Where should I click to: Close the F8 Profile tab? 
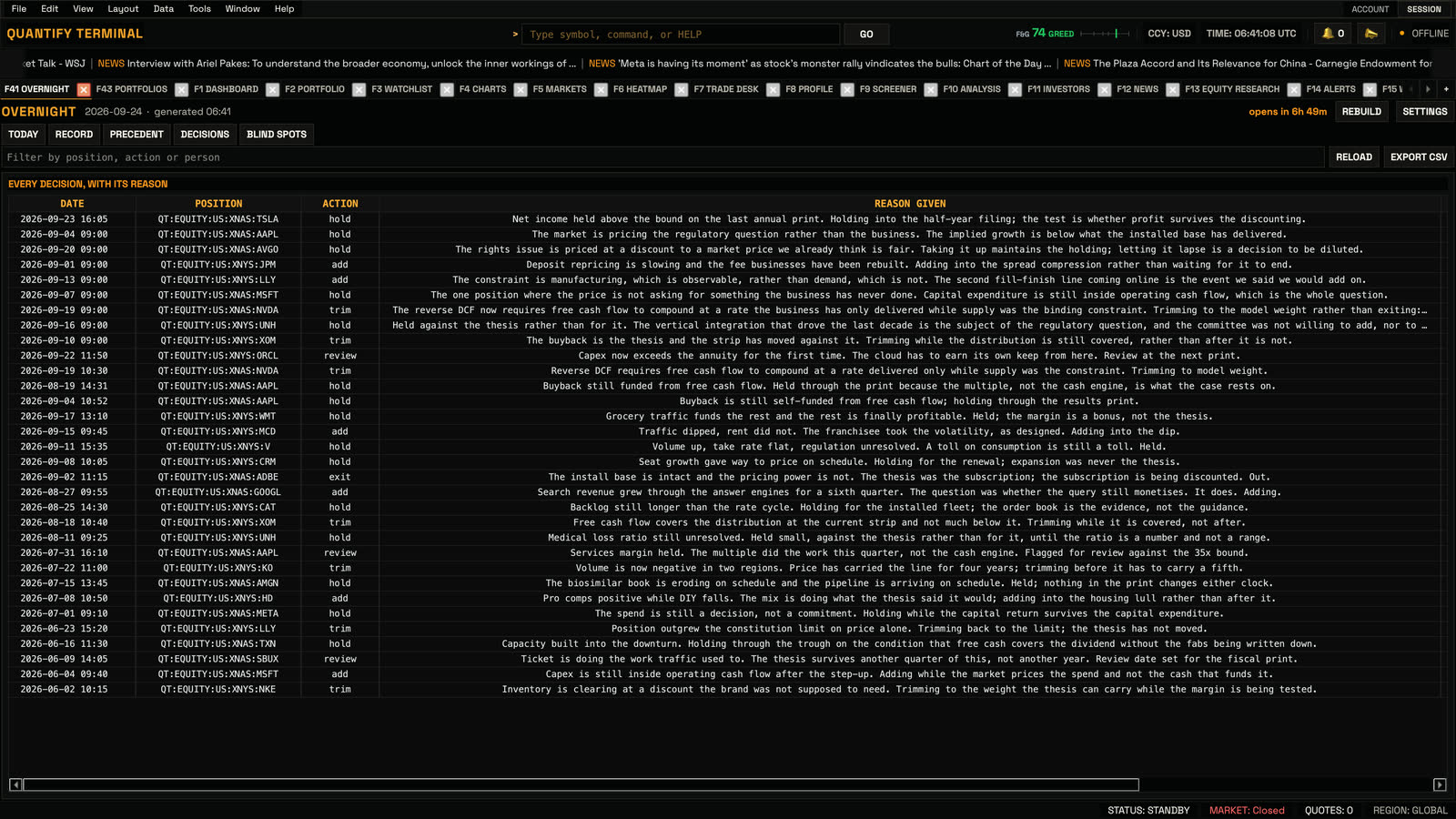pyautogui.click(x=847, y=89)
